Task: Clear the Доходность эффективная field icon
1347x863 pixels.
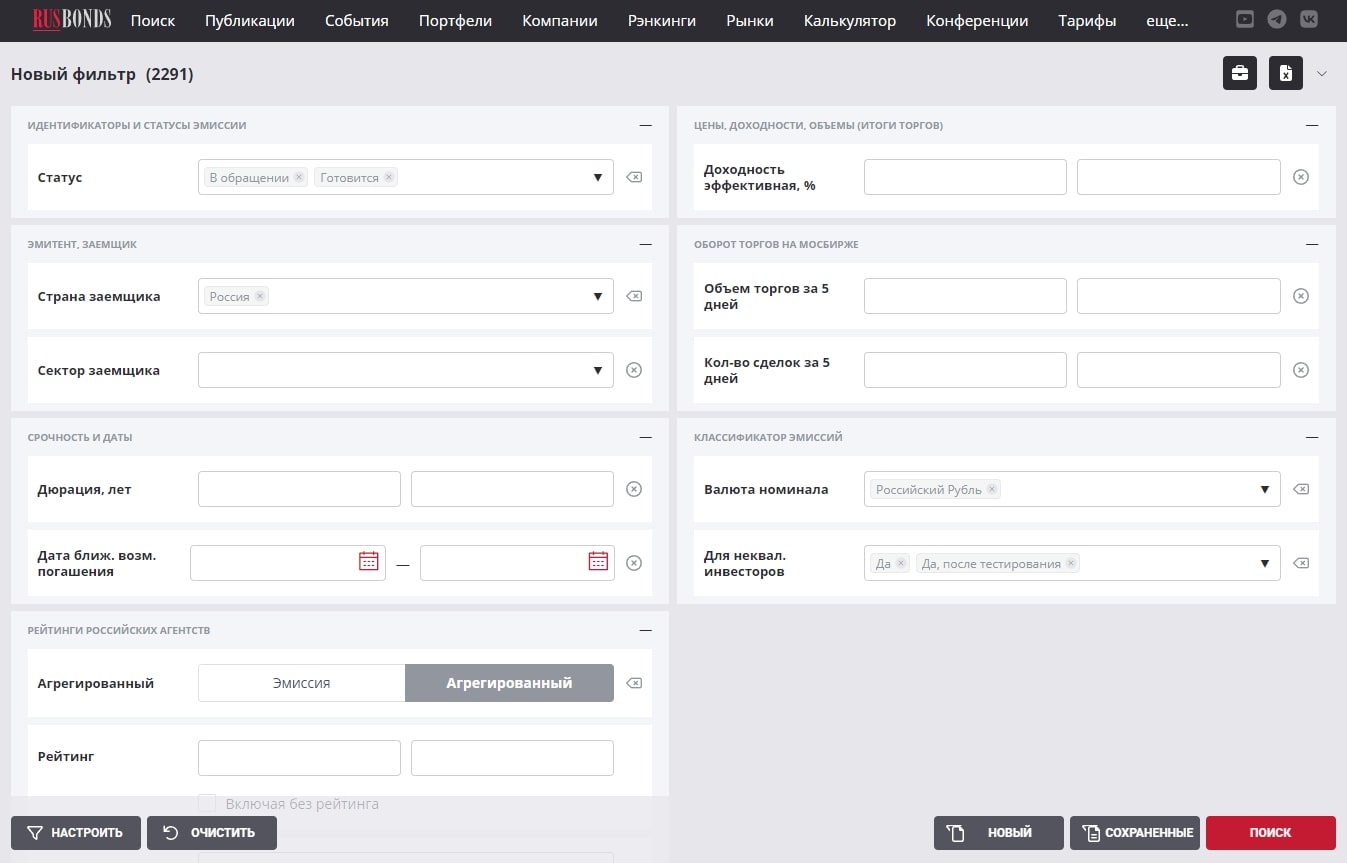Action: [x=1301, y=177]
